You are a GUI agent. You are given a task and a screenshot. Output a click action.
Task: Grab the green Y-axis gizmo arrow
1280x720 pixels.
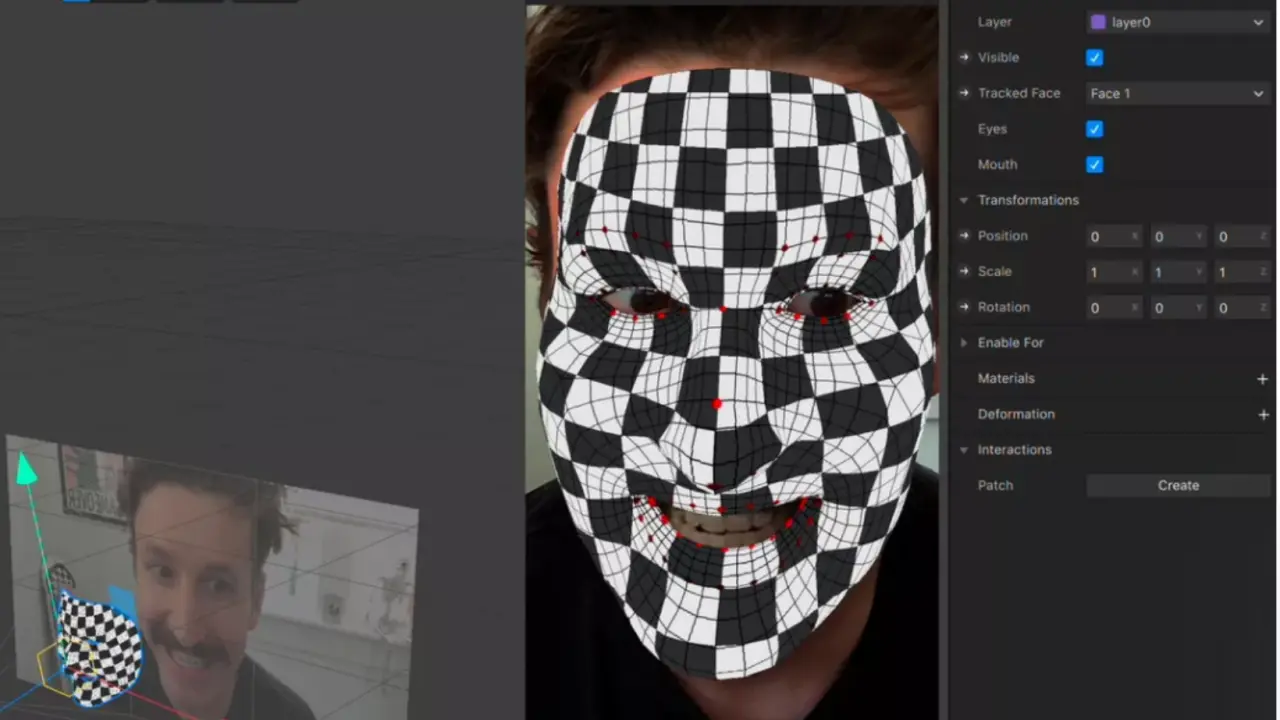click(27, 471)
